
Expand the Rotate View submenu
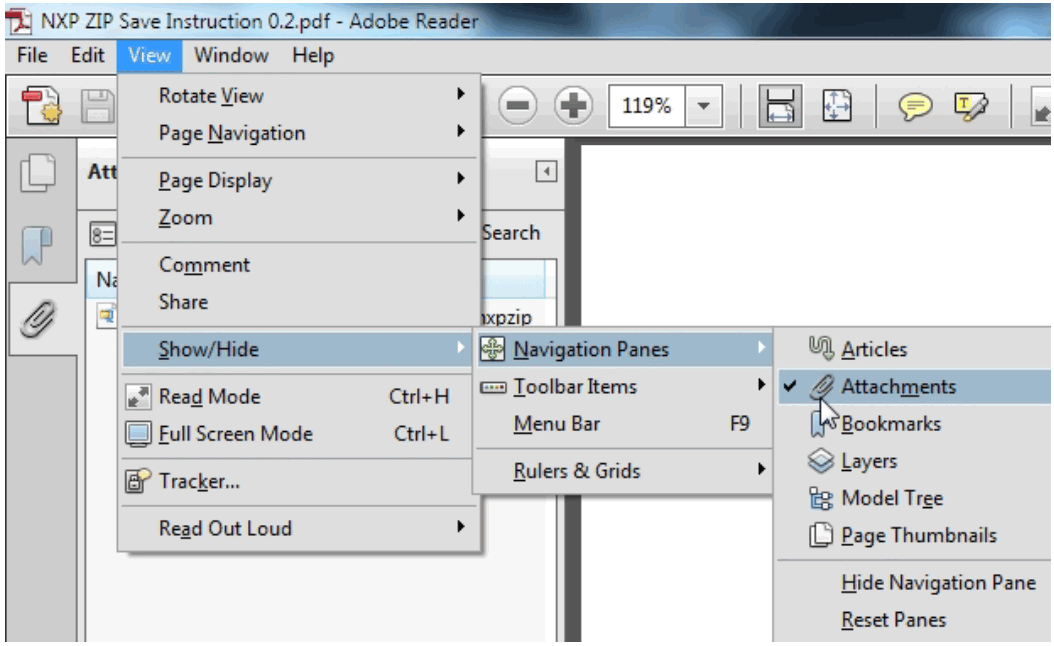point(460,93)
